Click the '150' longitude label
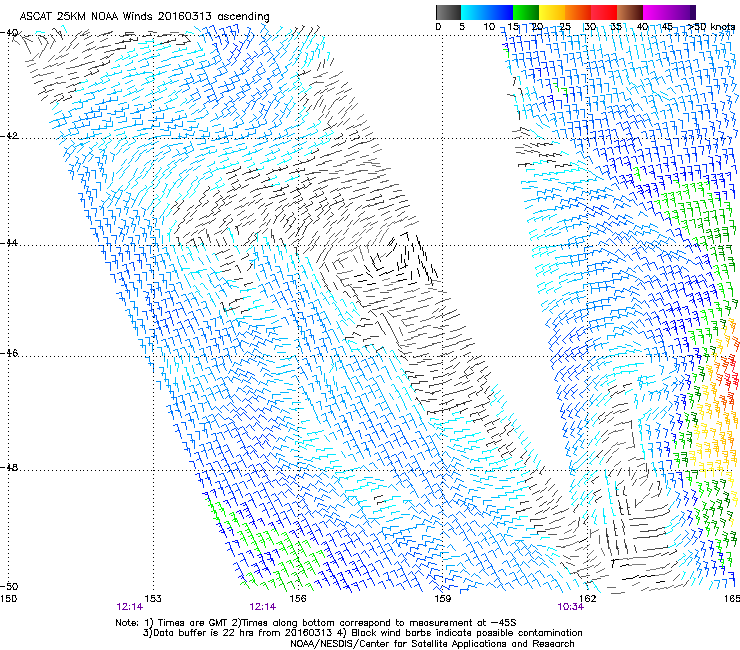740x650 pixels. pos(9,599)
